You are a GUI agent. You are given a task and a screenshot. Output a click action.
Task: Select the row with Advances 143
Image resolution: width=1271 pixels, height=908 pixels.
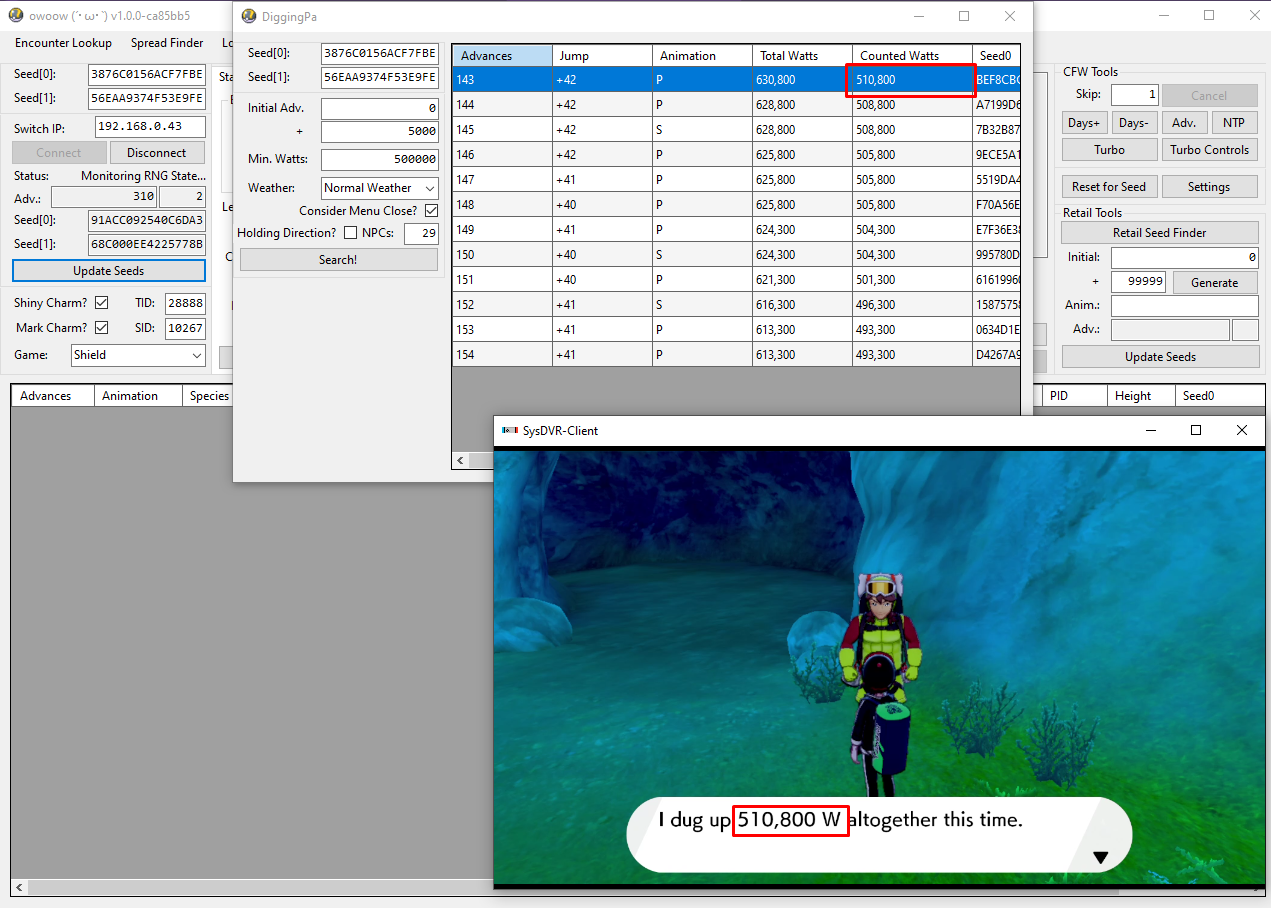point(736,80)
